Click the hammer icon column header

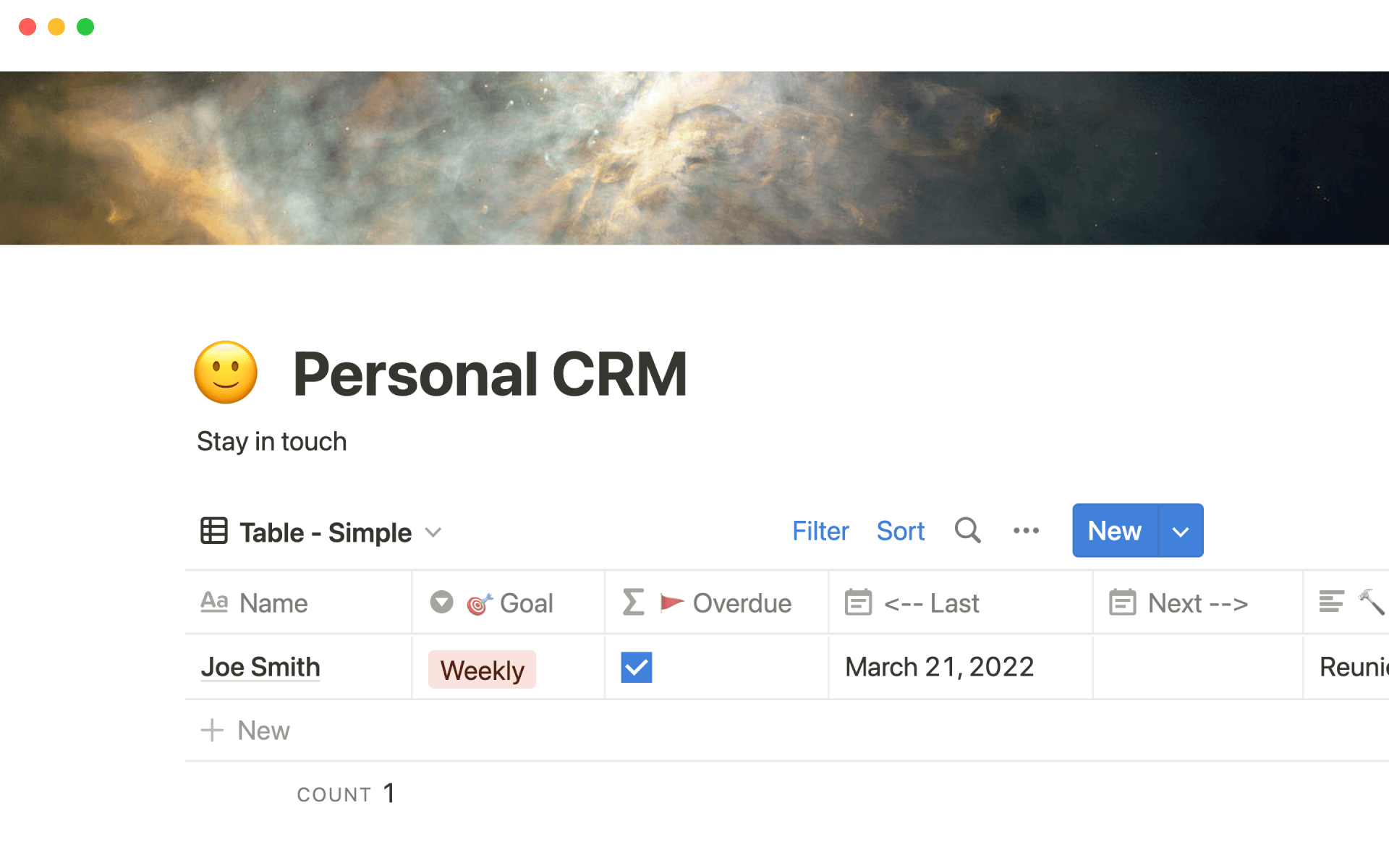[1371, 603]
